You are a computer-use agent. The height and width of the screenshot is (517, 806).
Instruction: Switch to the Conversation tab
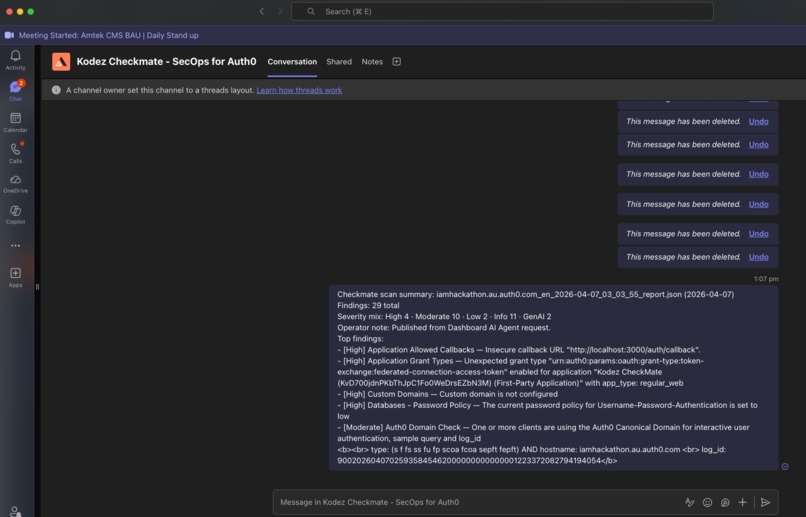[292, 62]
